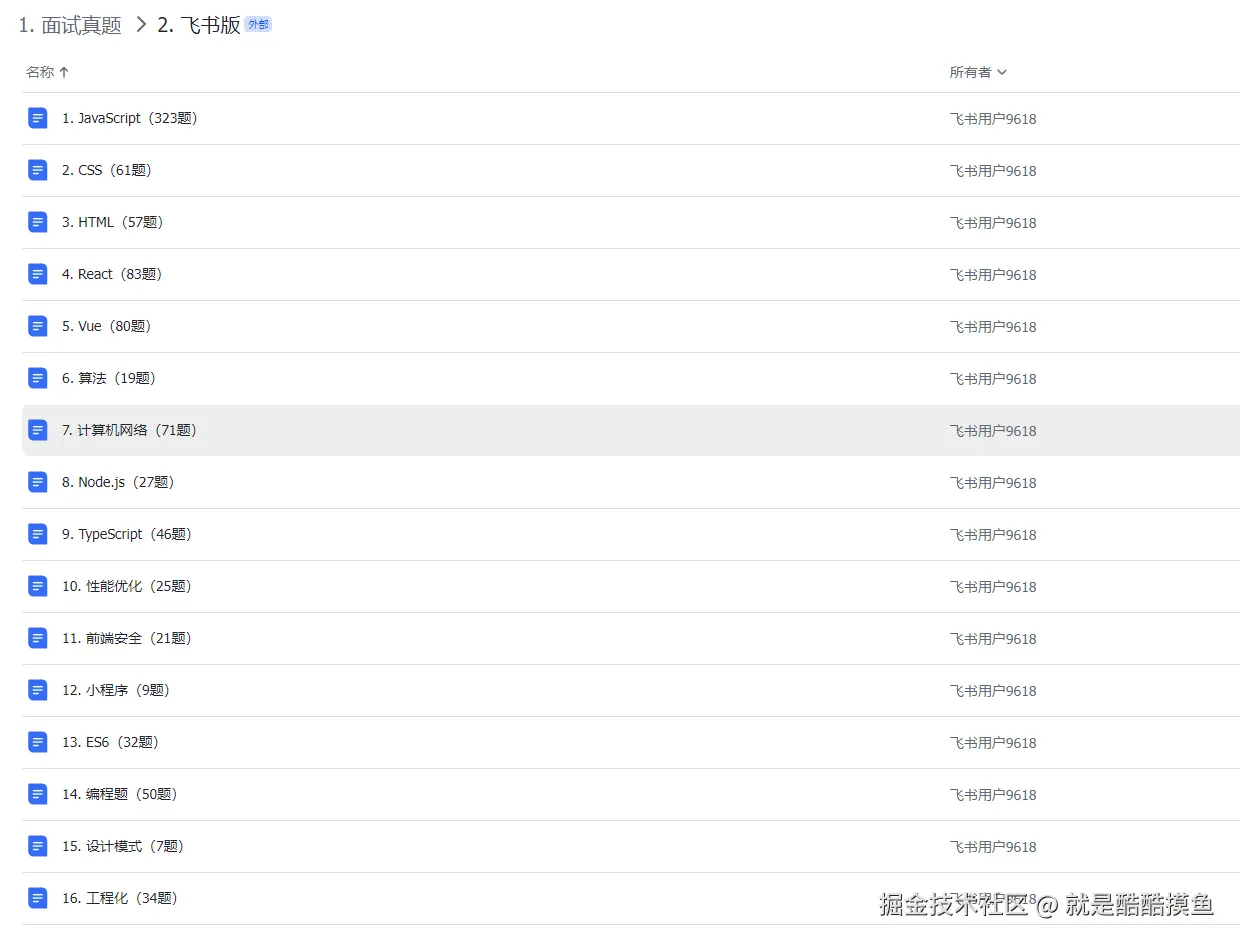Click 飞书用户9618 in the 6. 算法 row
This screenshot has width=1240, height=944.
pos(993,378)
